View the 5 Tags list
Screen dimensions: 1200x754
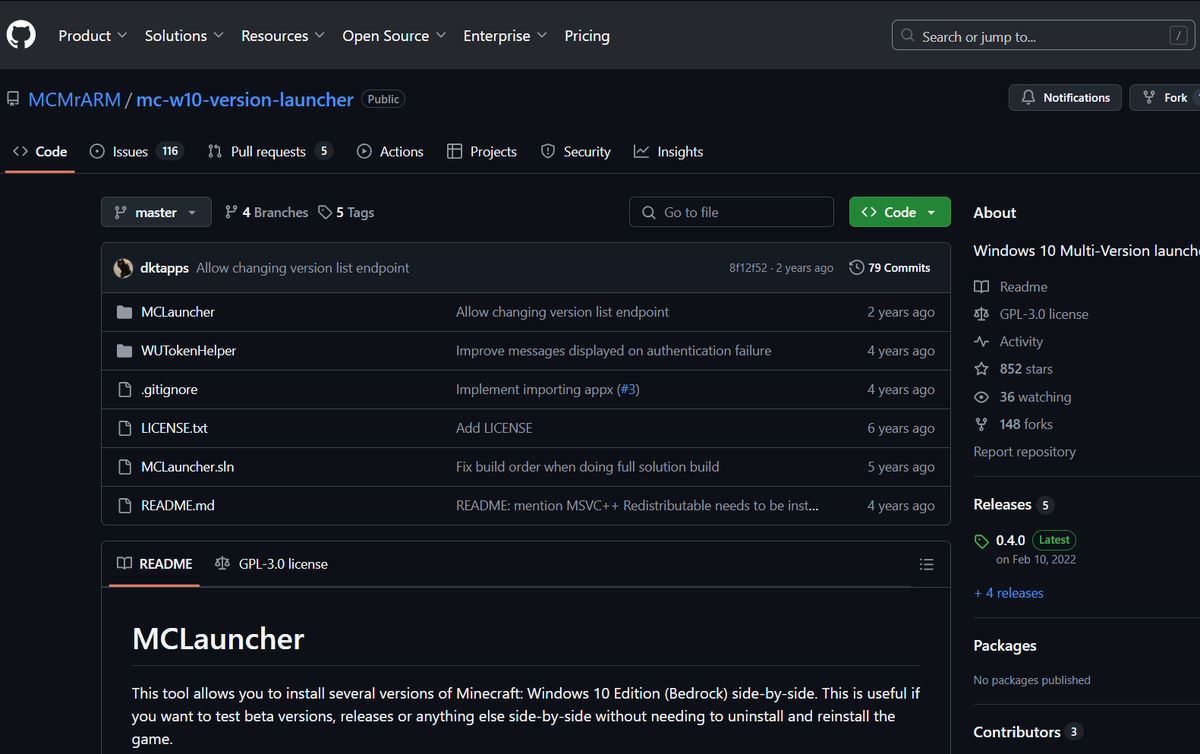point(346,212)
